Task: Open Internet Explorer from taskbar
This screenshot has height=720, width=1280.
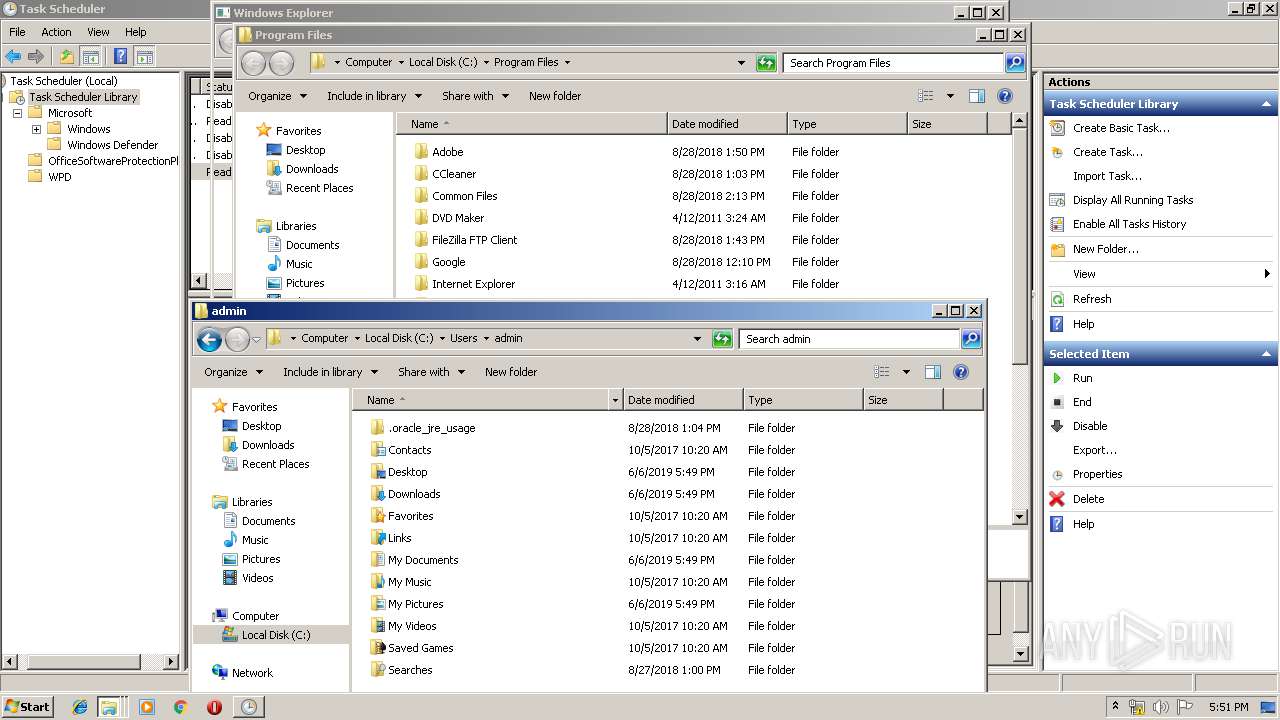Action: [80, 707]
